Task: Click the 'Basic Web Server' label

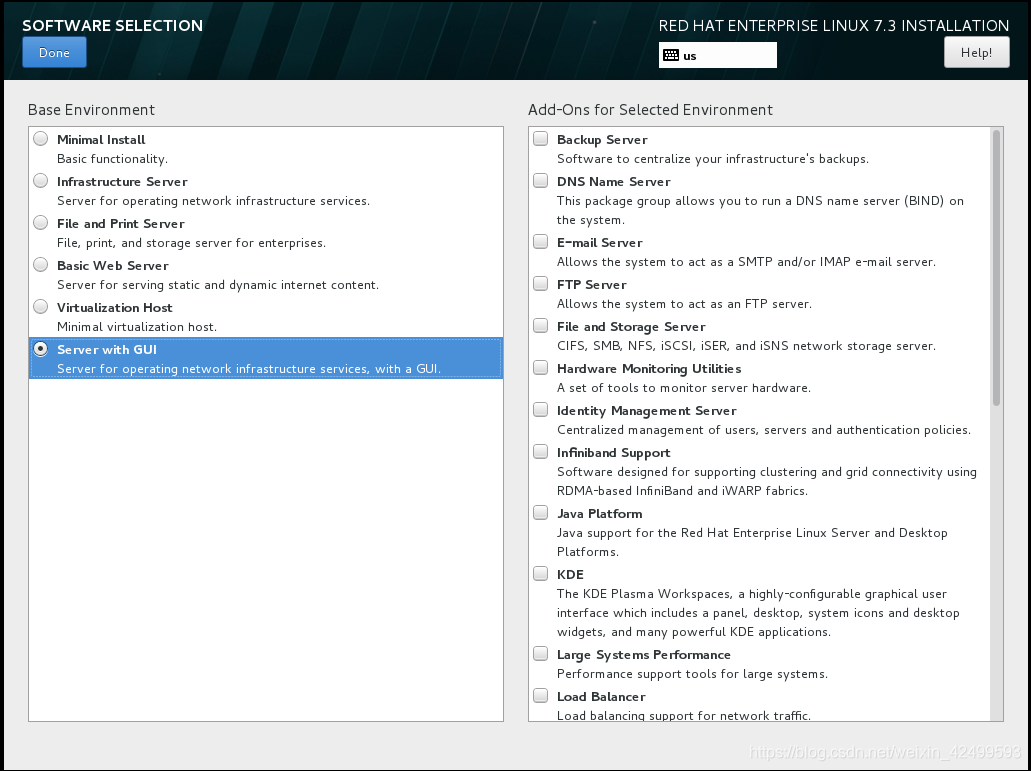Action: click(113, 266)
